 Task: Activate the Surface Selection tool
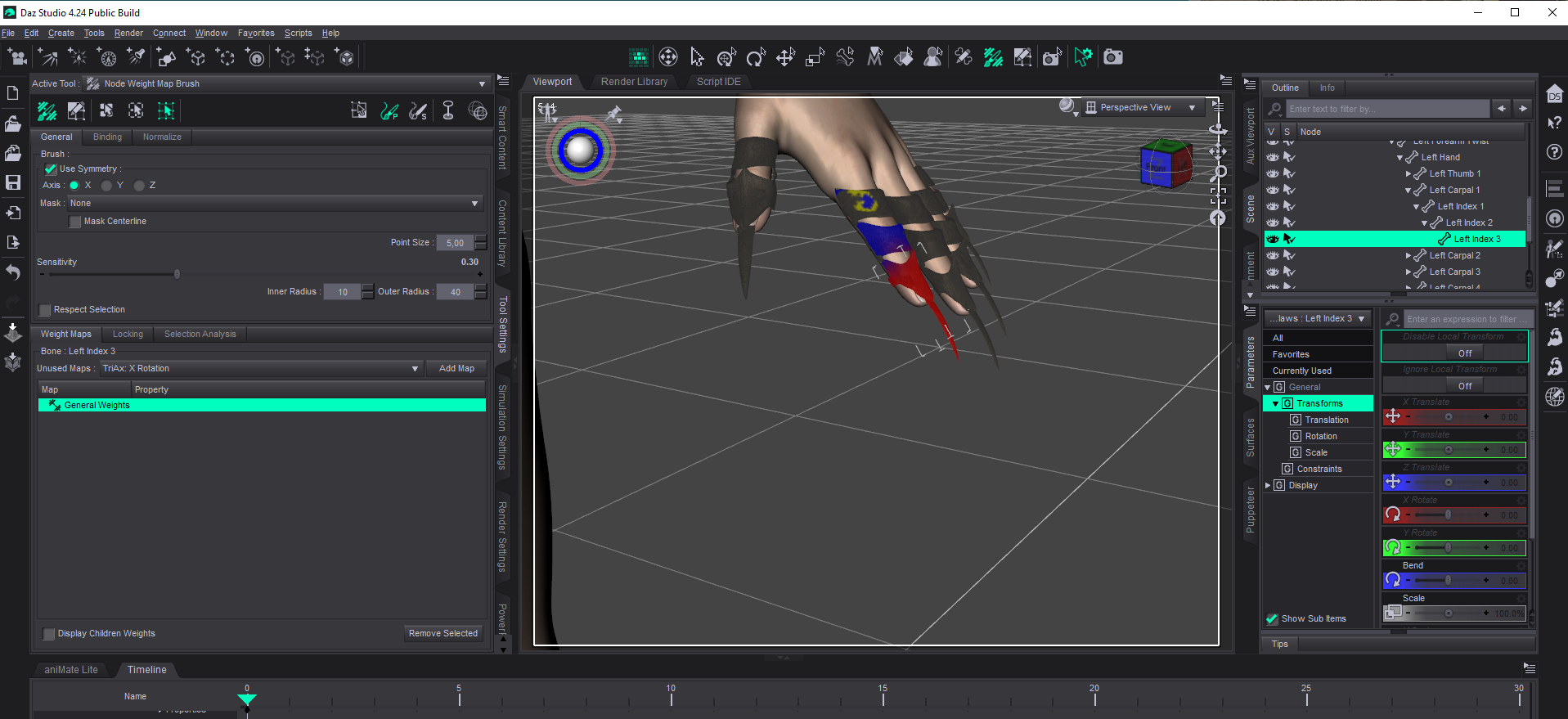pos(904,57)
